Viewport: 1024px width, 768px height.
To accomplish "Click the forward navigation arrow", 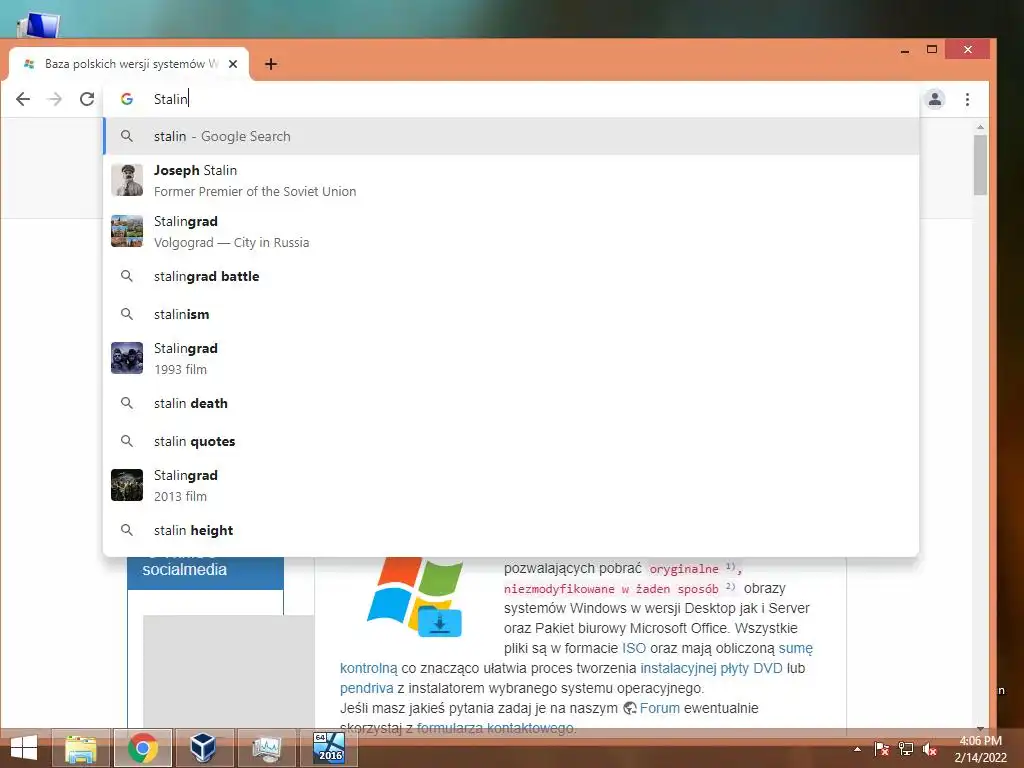I will (x=55, y=99).
